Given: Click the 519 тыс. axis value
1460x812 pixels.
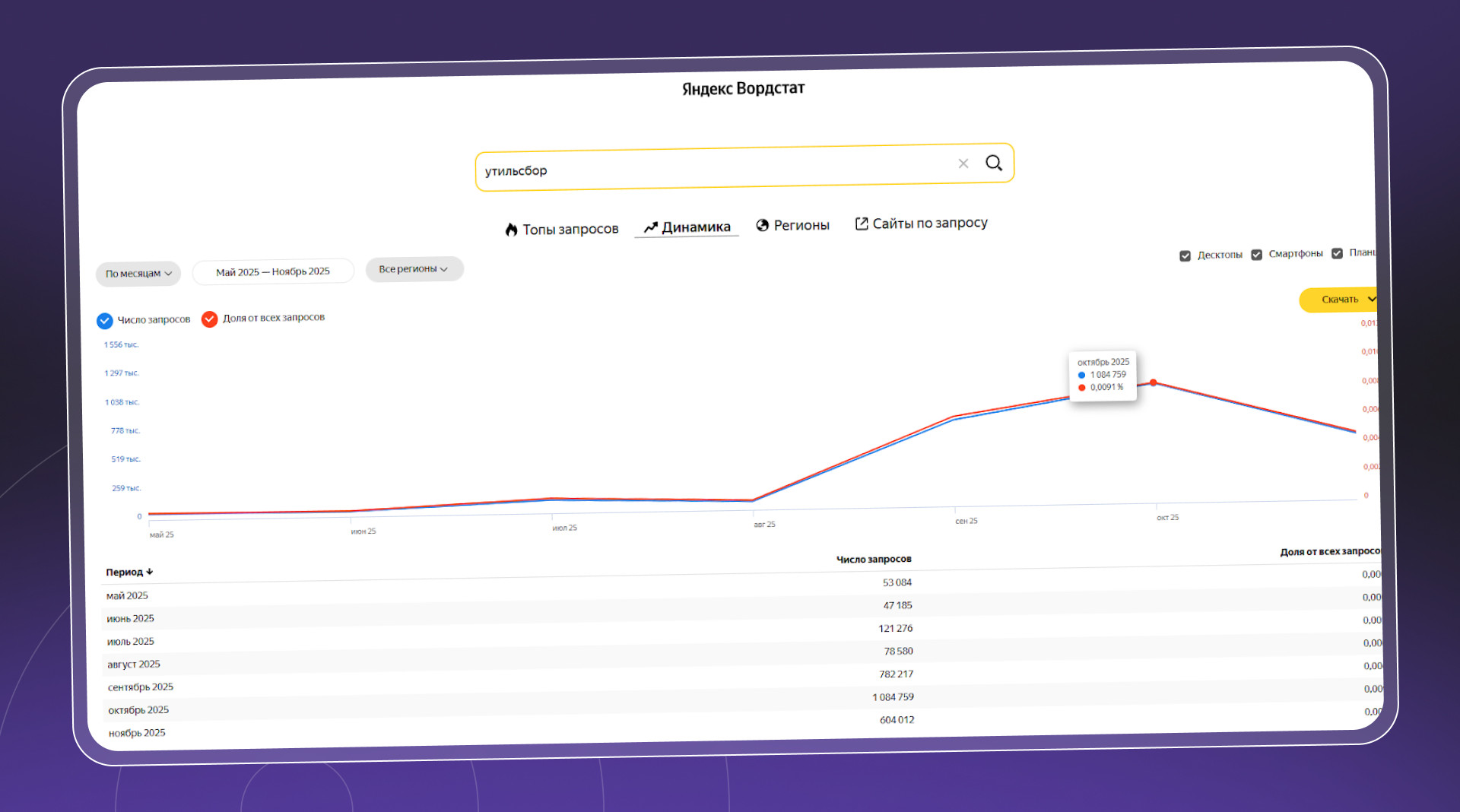Looking at the screenshot, I should click(x=126, y=459).
